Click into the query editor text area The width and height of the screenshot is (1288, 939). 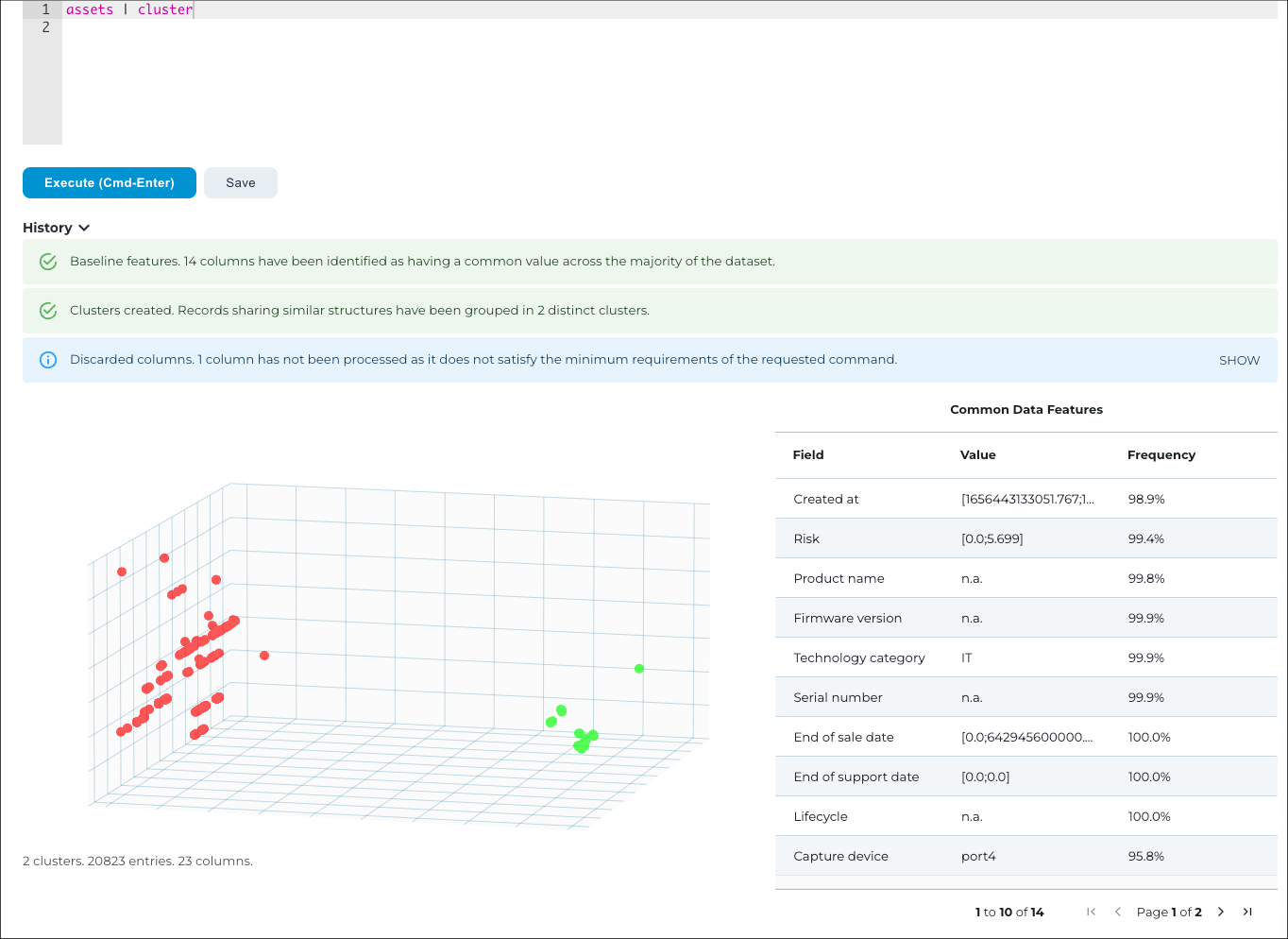tap(669, 73)
